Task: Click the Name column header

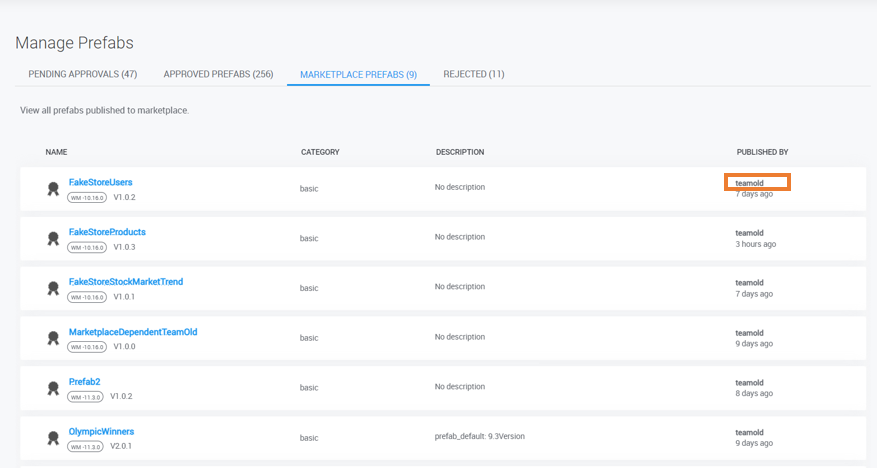Action: click(56, 152)
